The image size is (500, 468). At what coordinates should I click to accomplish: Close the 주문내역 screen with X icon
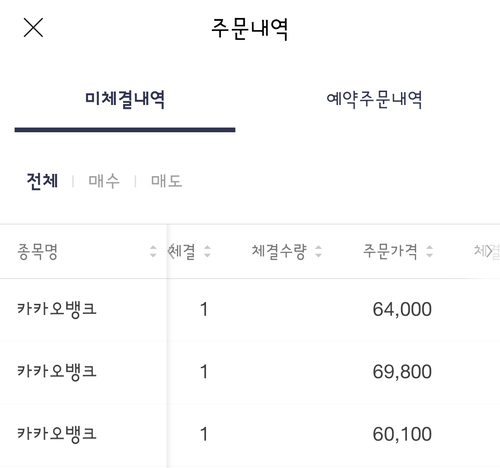coord(33,28)
